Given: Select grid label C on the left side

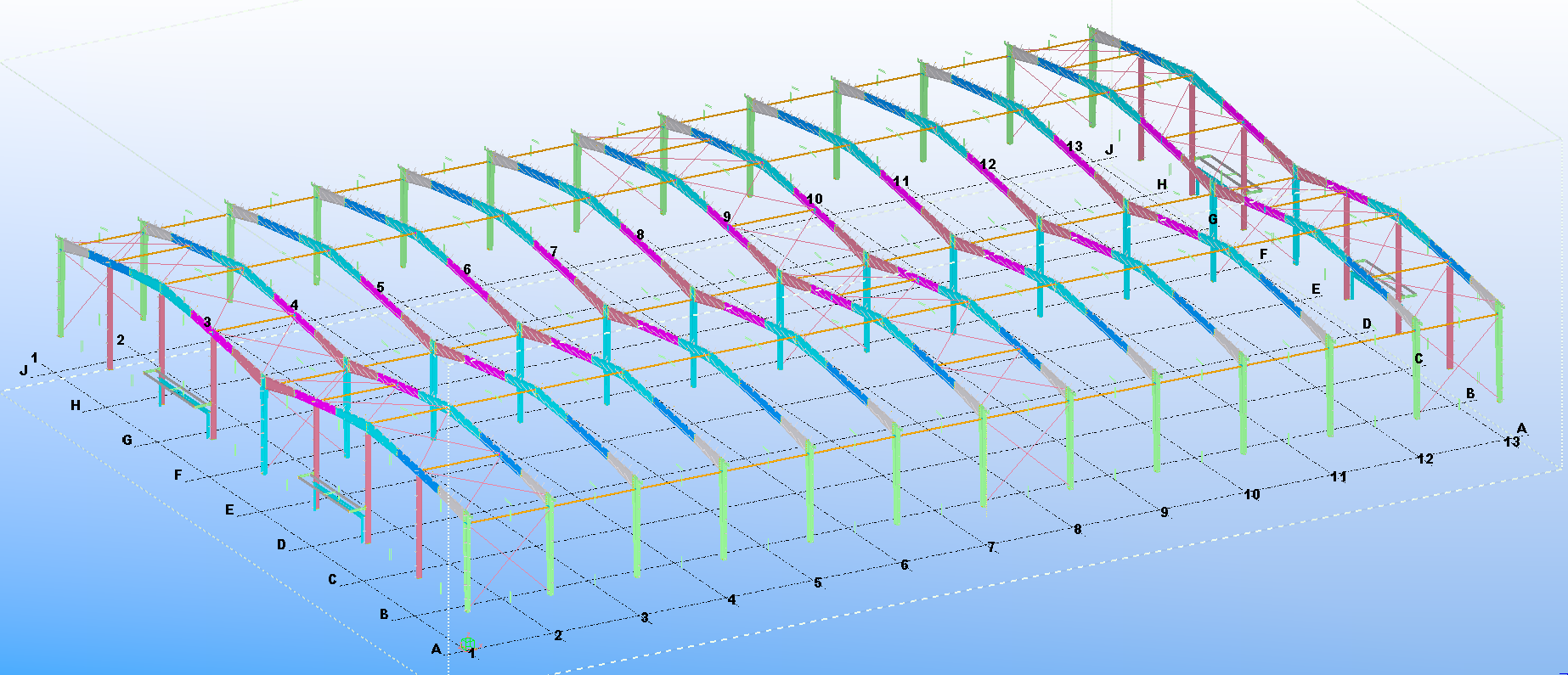Looking at the screenshot, I should [x=332, y=580].
